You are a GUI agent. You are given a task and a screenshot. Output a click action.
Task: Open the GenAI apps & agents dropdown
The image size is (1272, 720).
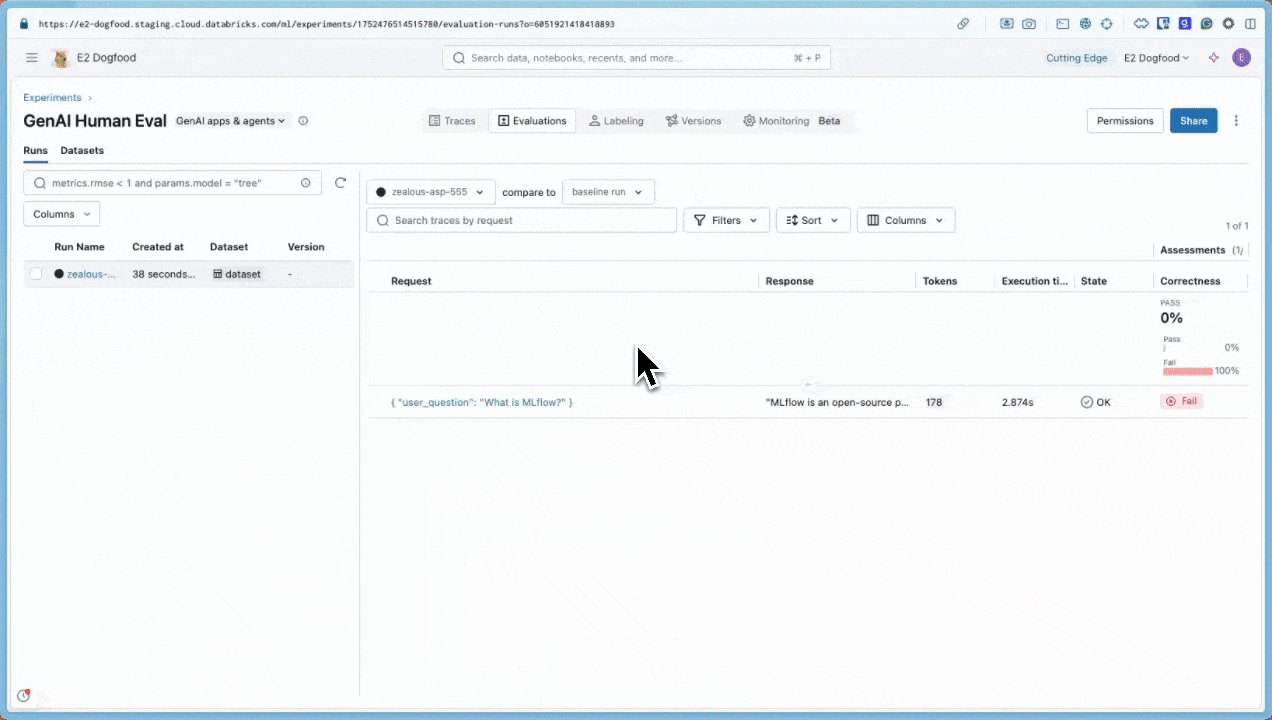tap(230, 121)
